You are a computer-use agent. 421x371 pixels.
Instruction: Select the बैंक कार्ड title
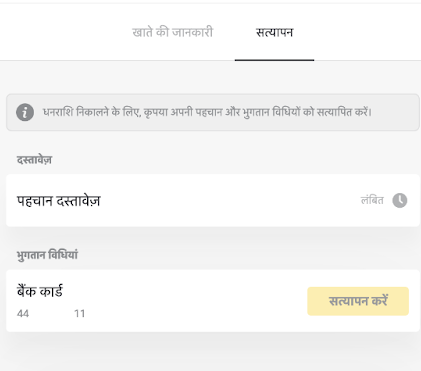tap(40, 291)
